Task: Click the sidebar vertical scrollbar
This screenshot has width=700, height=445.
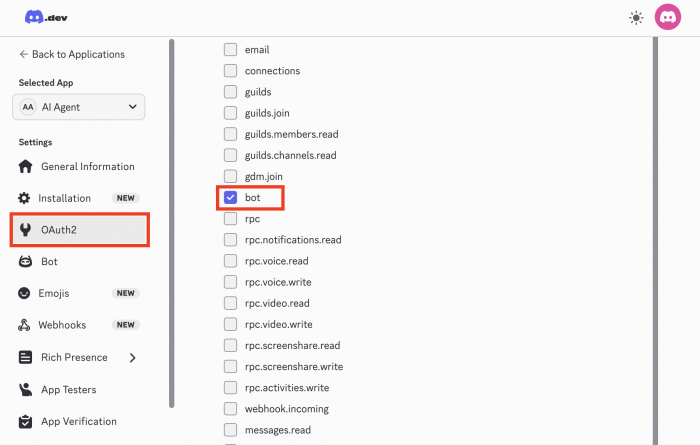Action: tap(172, 223)
